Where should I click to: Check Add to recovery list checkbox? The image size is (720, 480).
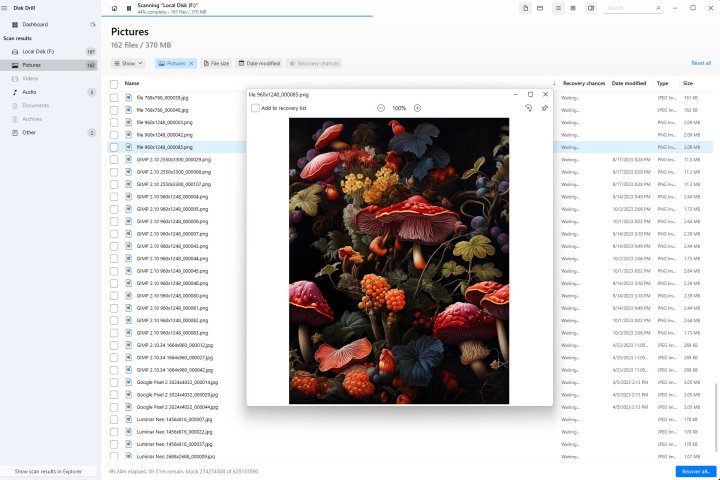(256, 108)
